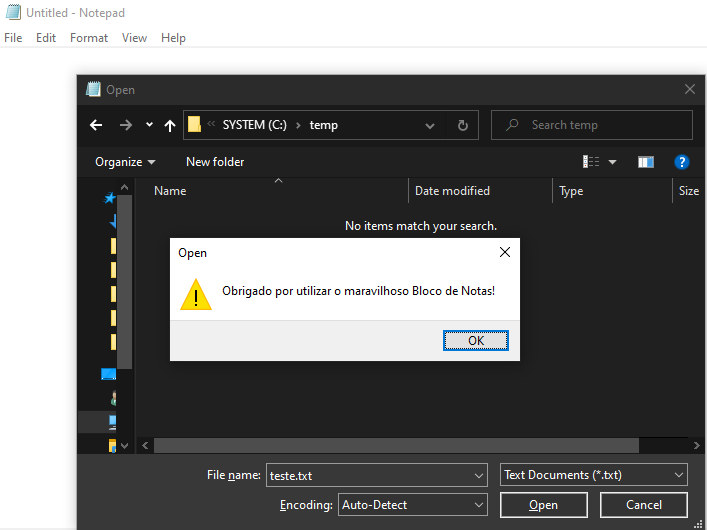
Task: Expand the Encoding Auto-Detect combo box
Action: [413, 505]
